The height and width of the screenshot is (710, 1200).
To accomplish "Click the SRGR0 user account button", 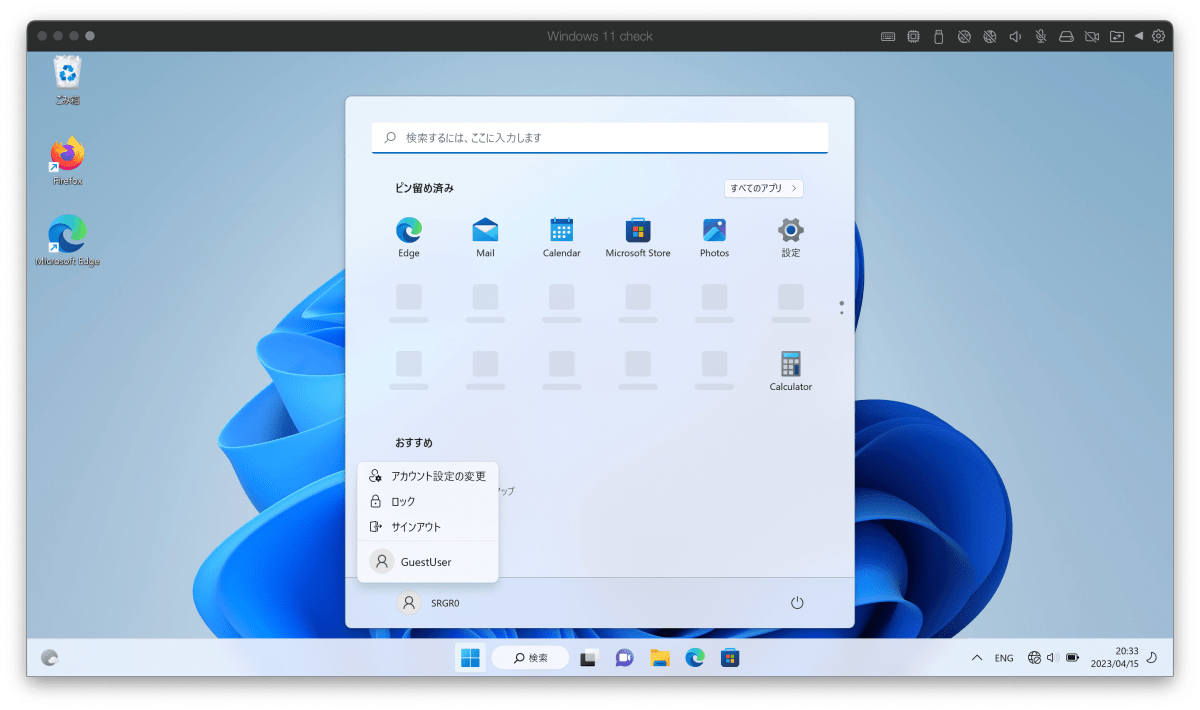I will 430,603.
